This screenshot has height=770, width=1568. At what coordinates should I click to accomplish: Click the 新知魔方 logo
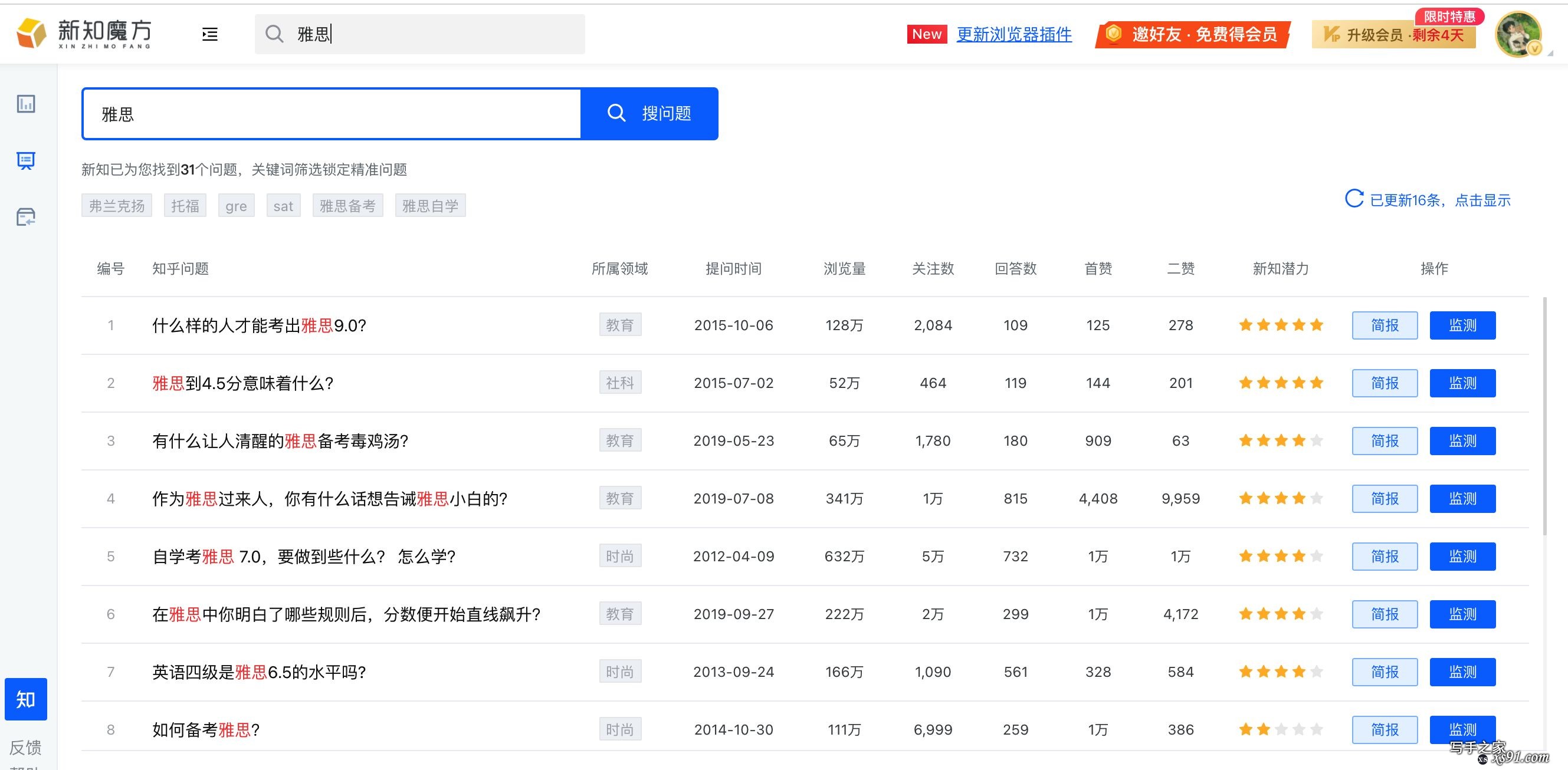[x=83, y=34]
